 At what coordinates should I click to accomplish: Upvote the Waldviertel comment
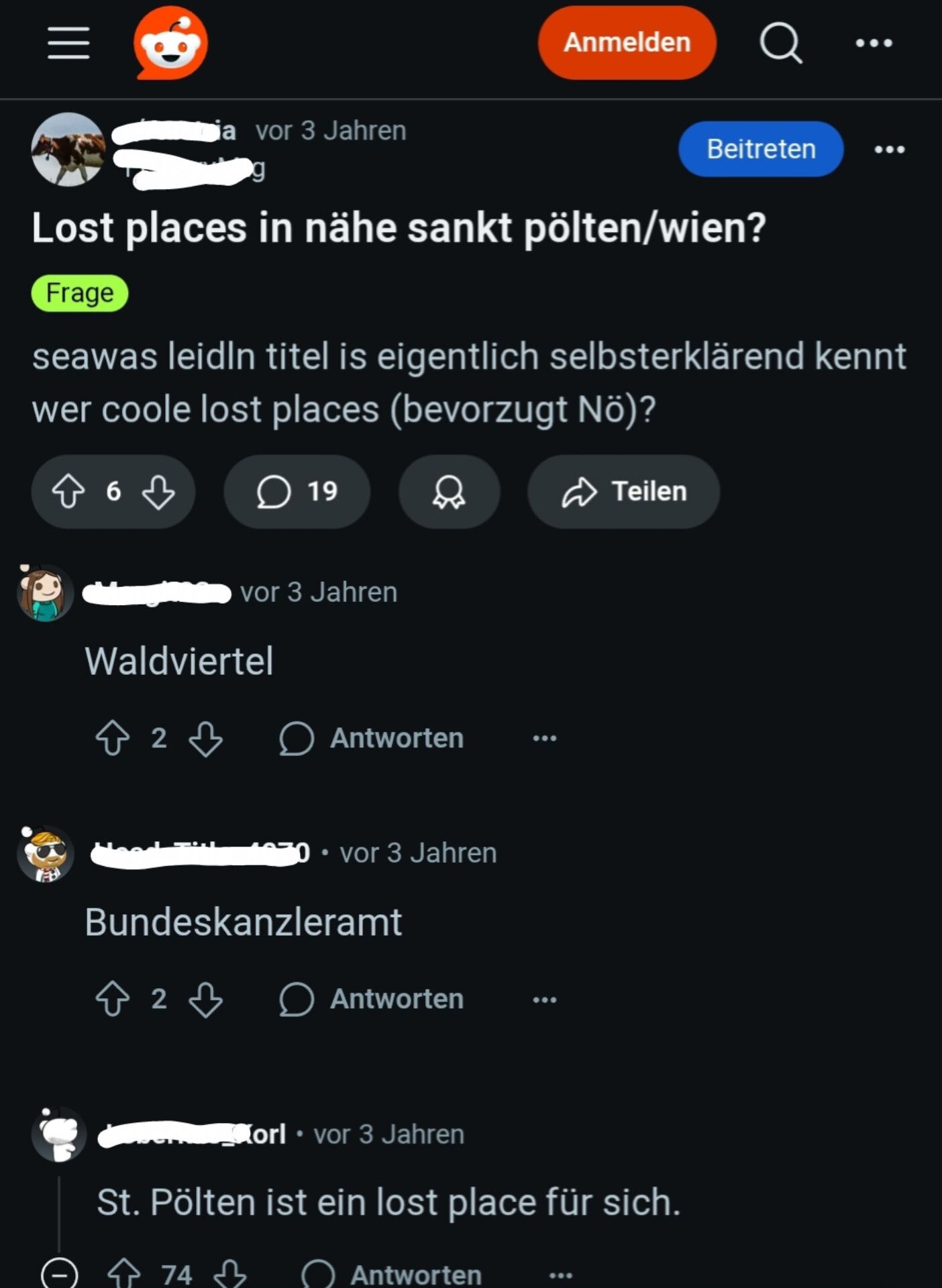(112, 738)
